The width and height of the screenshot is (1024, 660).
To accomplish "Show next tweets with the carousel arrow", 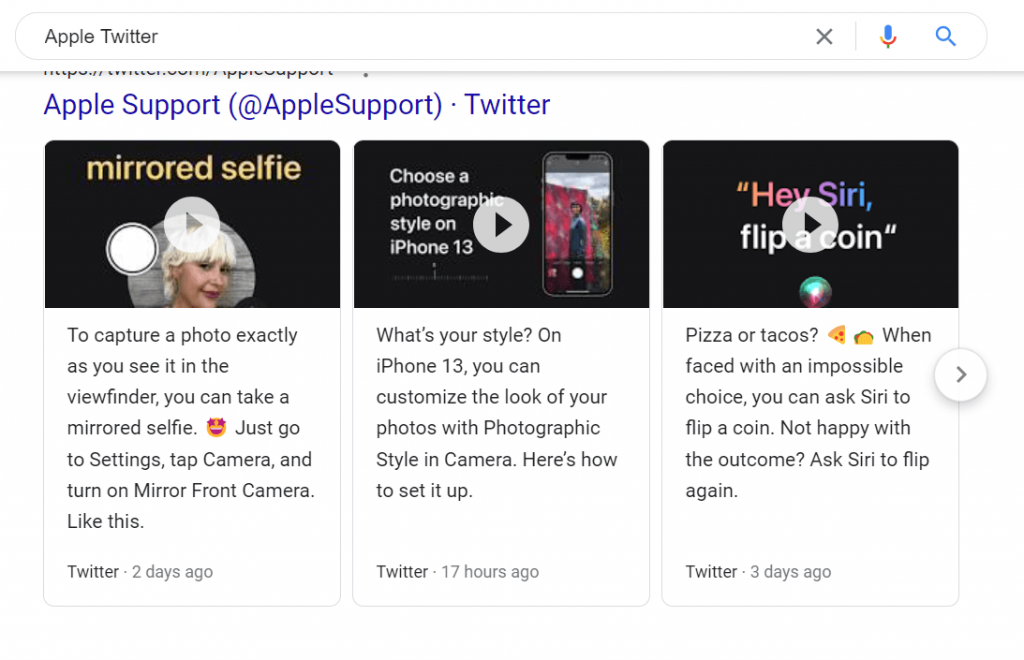I will [x=961, y=375].
